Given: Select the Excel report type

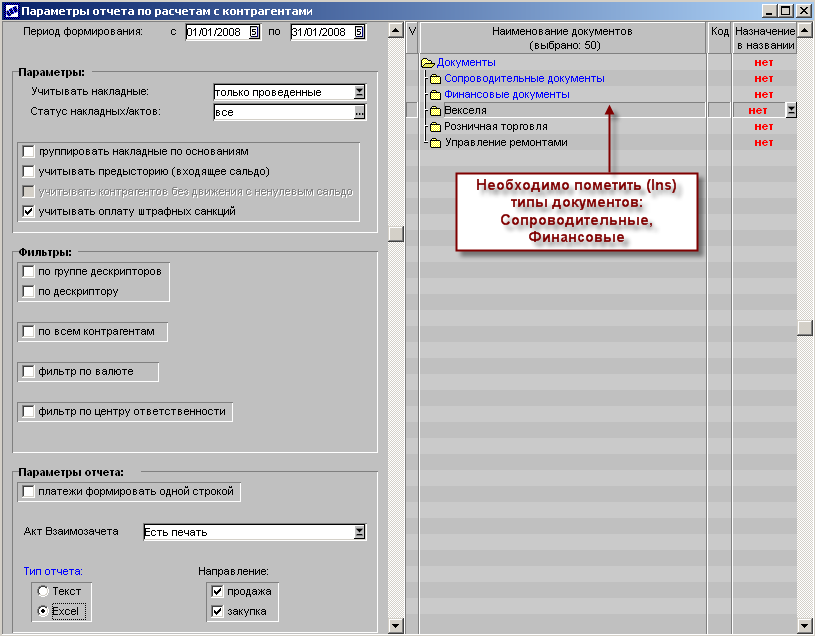Looking at the screenshot, I should click(x=43, y=611).
